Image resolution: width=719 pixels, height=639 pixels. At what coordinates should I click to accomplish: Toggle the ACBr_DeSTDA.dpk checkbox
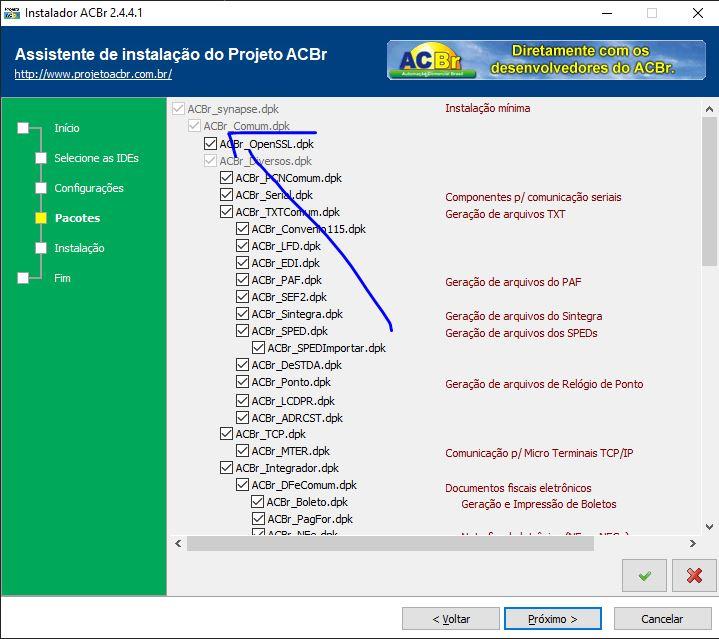click(x=243, y=364)
